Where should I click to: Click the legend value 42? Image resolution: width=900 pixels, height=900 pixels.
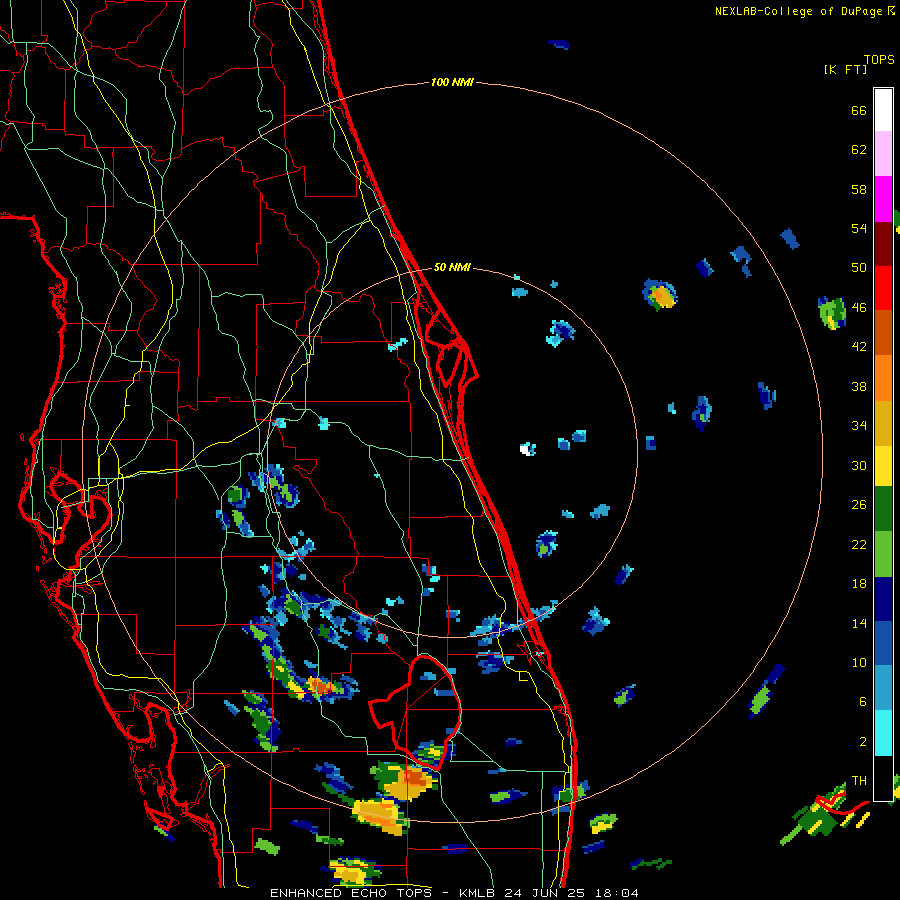[859, 346]
